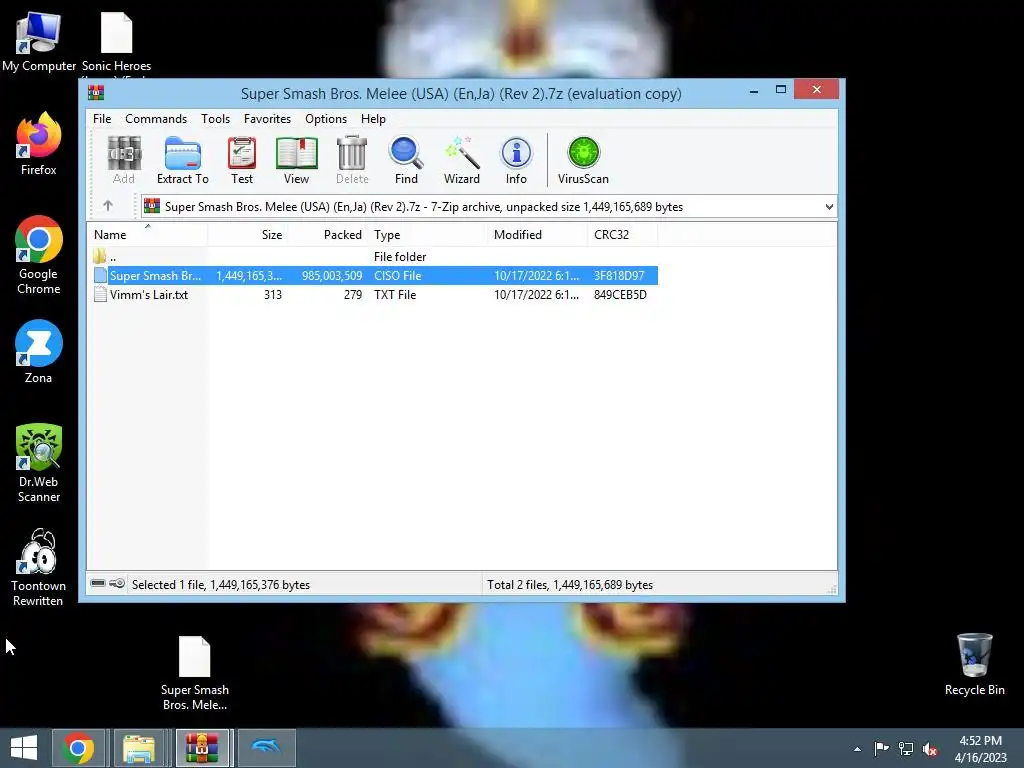Viewport: 1024px width, 768px height.
Task: Select the Sonic Heroes desktop file
Action: pyautogui.click(x=116, y=41)
